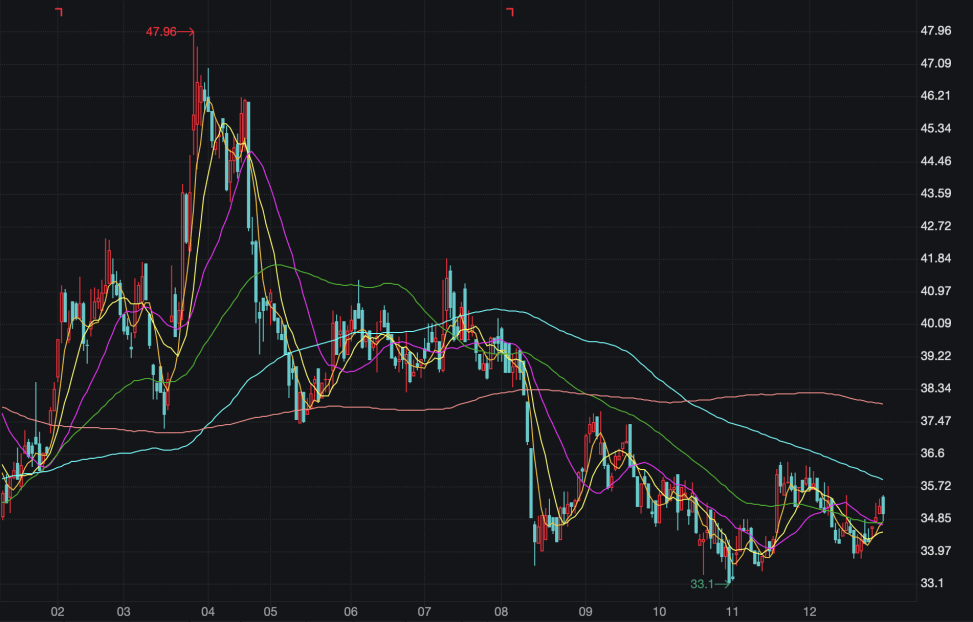The height and width of the screenshot is (622, 973).
Task: Click the 47.09 price axis label
Action: click(935, 63)
